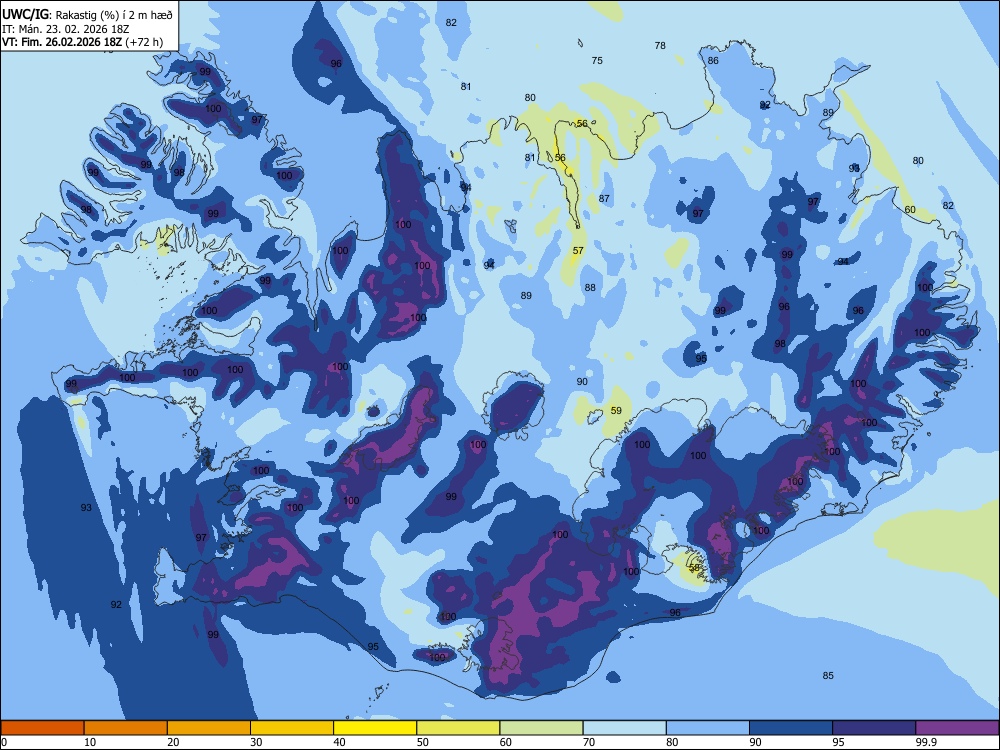Click the legend tick label "50"
Screen dimensions: 1000x750
click(422, 742)
